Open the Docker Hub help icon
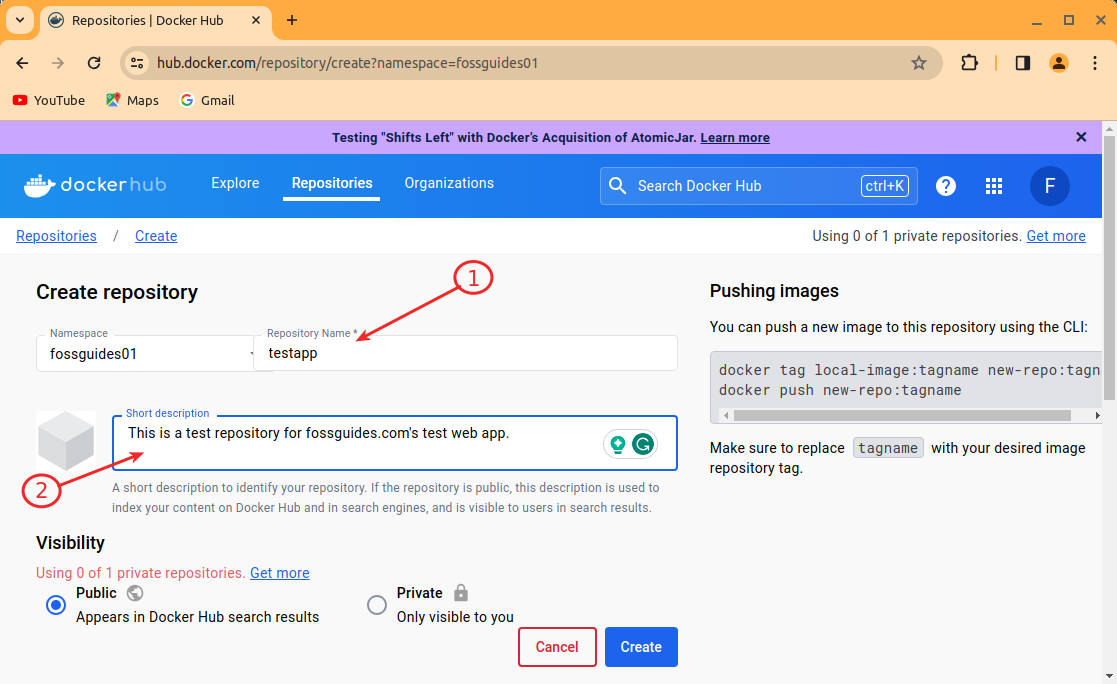The height and width of the screenshot is (684, 1117). click(945, 186)
